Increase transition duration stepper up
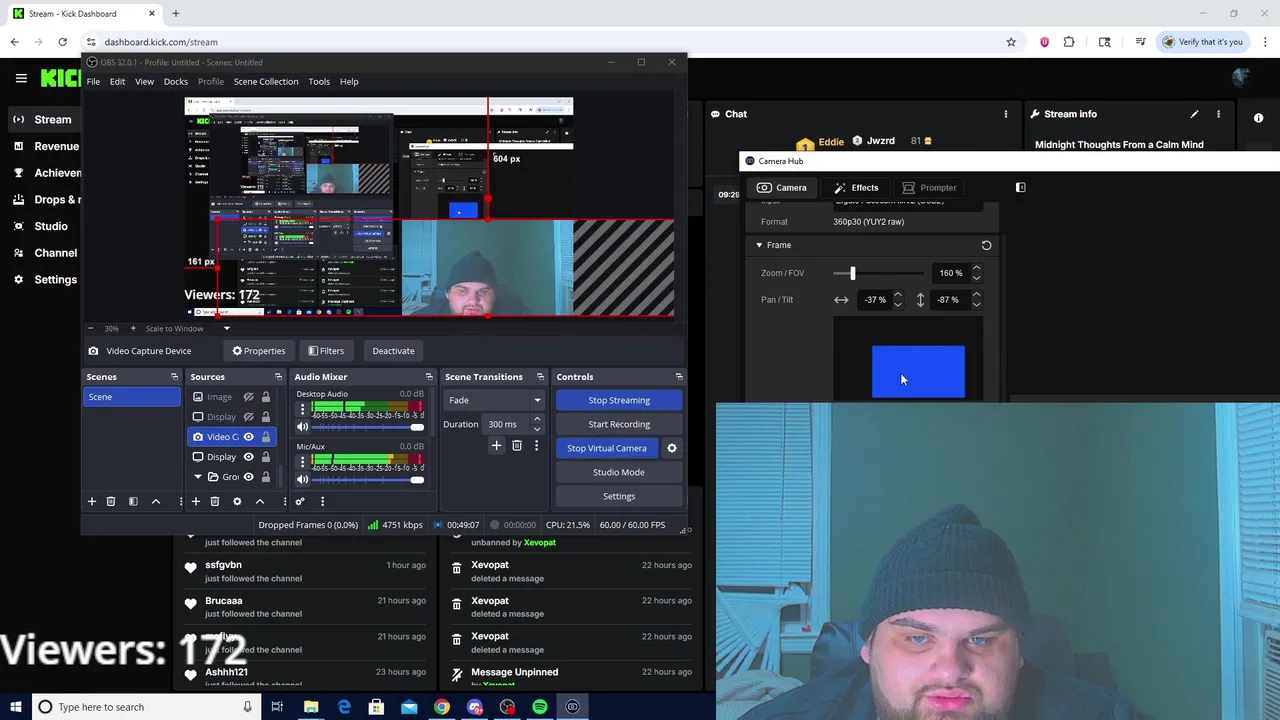This screenshot has width=1280, height=720. tap(537, 419)
